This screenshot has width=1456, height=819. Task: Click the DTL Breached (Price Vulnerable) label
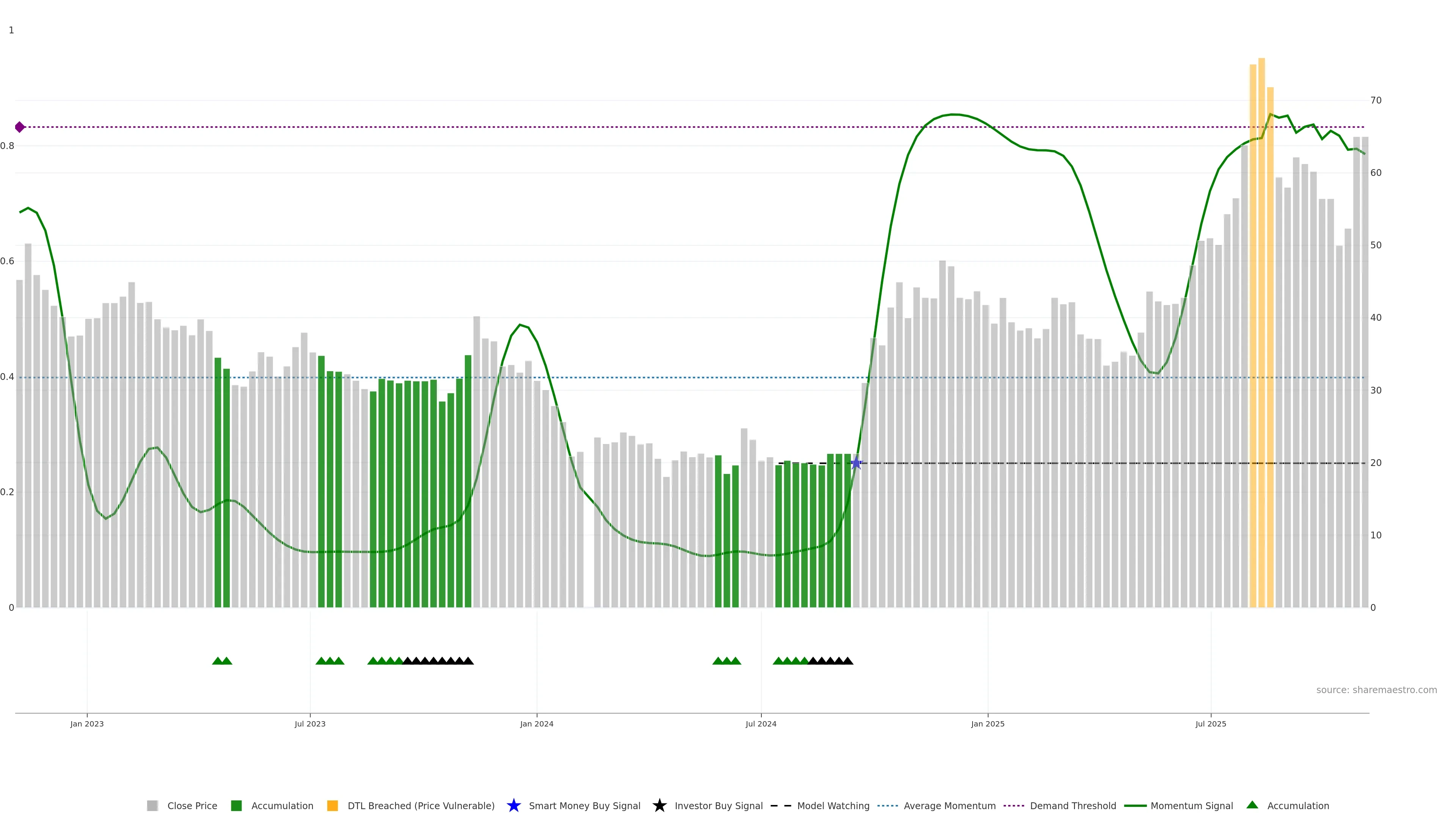click(x=420, y=805)
